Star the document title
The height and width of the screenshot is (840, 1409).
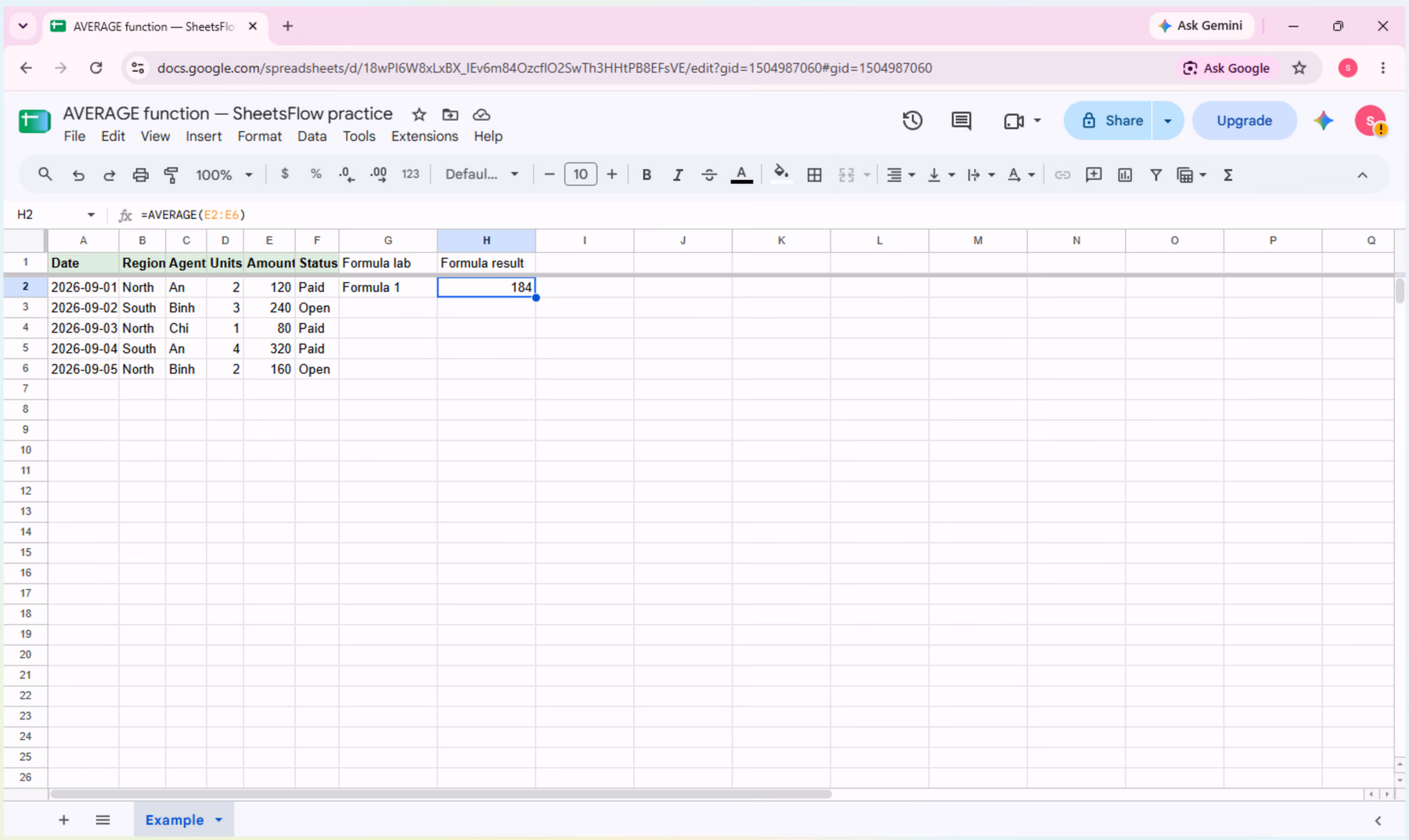click(419, 114)
